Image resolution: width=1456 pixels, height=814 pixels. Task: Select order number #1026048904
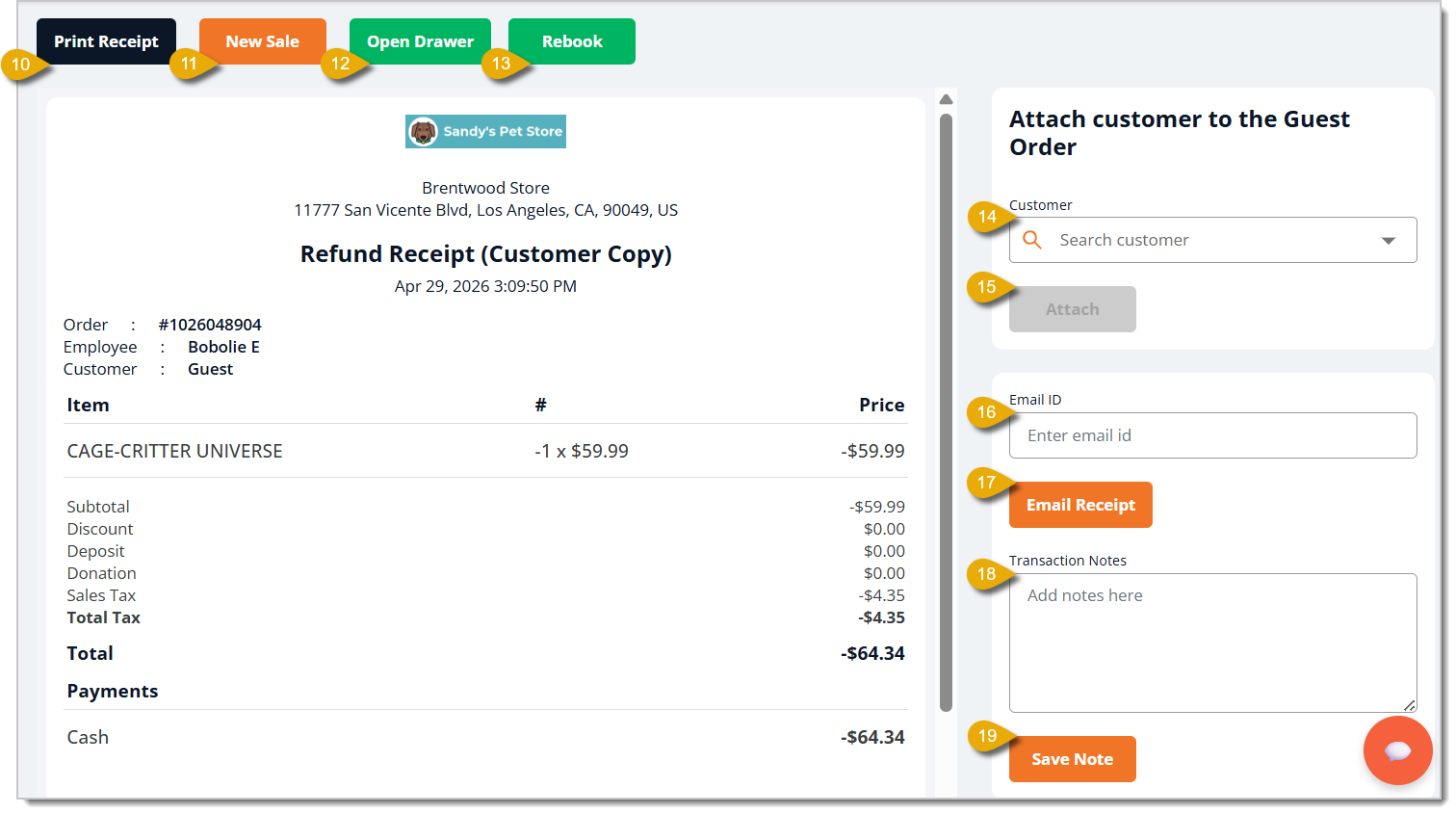[x=210, y=325]
